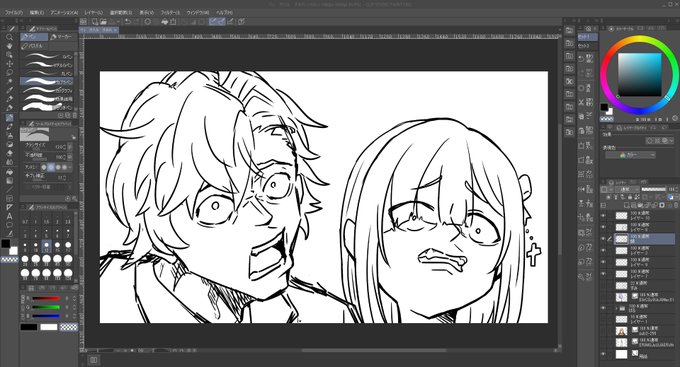Hide layer レイヤー 9 via eye icon
The image size is (680, 367).
click(603, 262)
